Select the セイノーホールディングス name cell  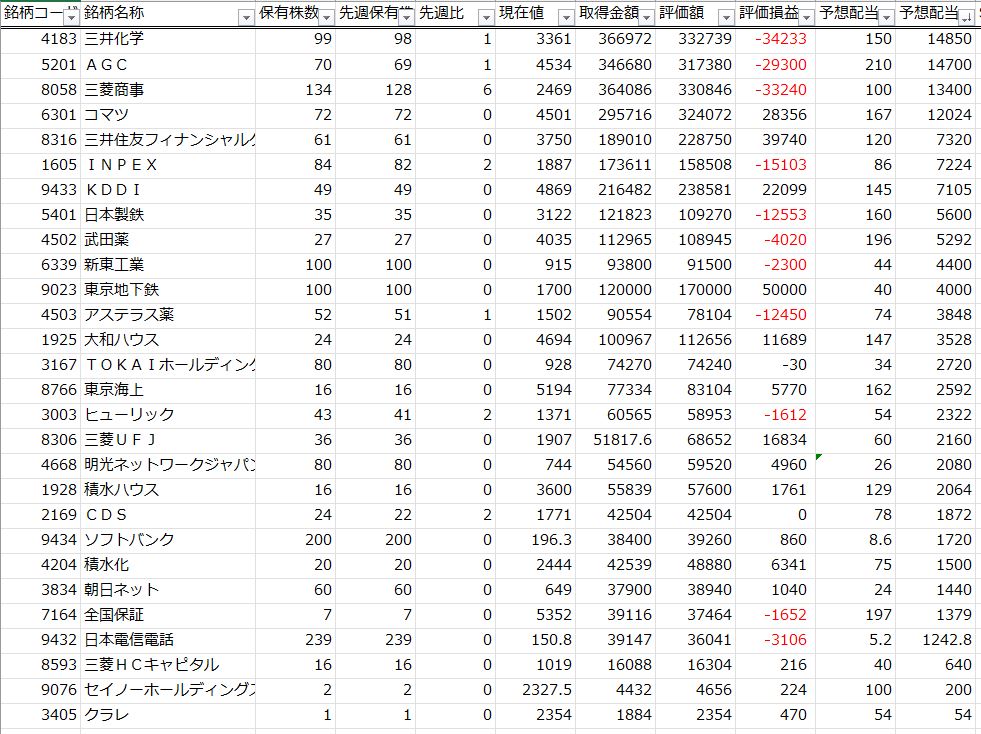(168, 690)
